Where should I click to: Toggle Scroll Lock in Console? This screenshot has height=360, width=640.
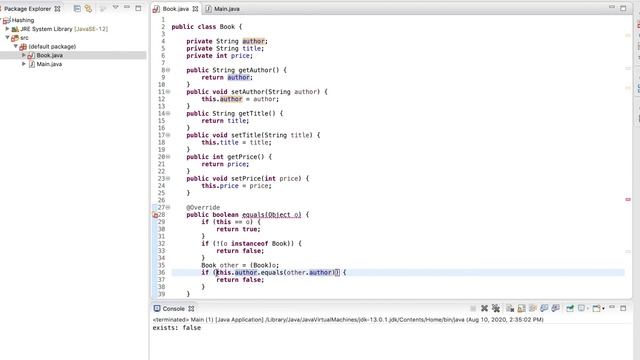(521, 309)
